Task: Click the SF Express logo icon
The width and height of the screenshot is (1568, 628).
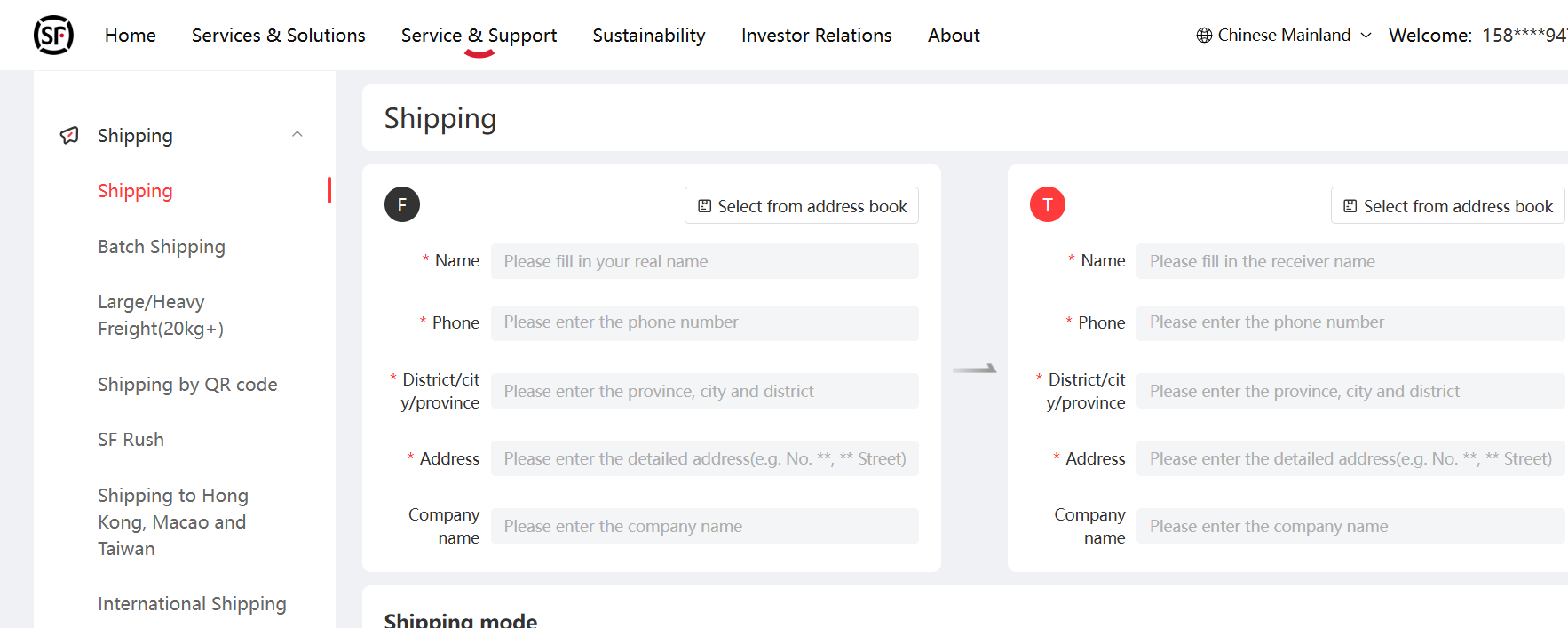Action: pos(53,36)
